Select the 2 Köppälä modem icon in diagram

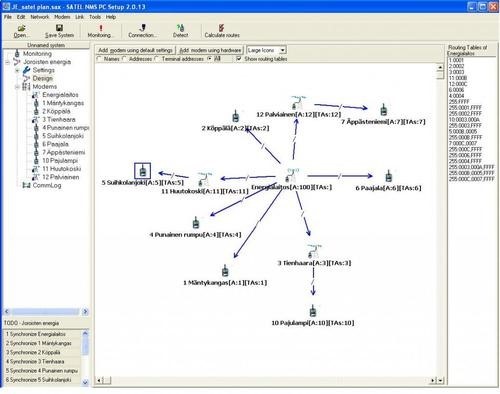[236, 116]
